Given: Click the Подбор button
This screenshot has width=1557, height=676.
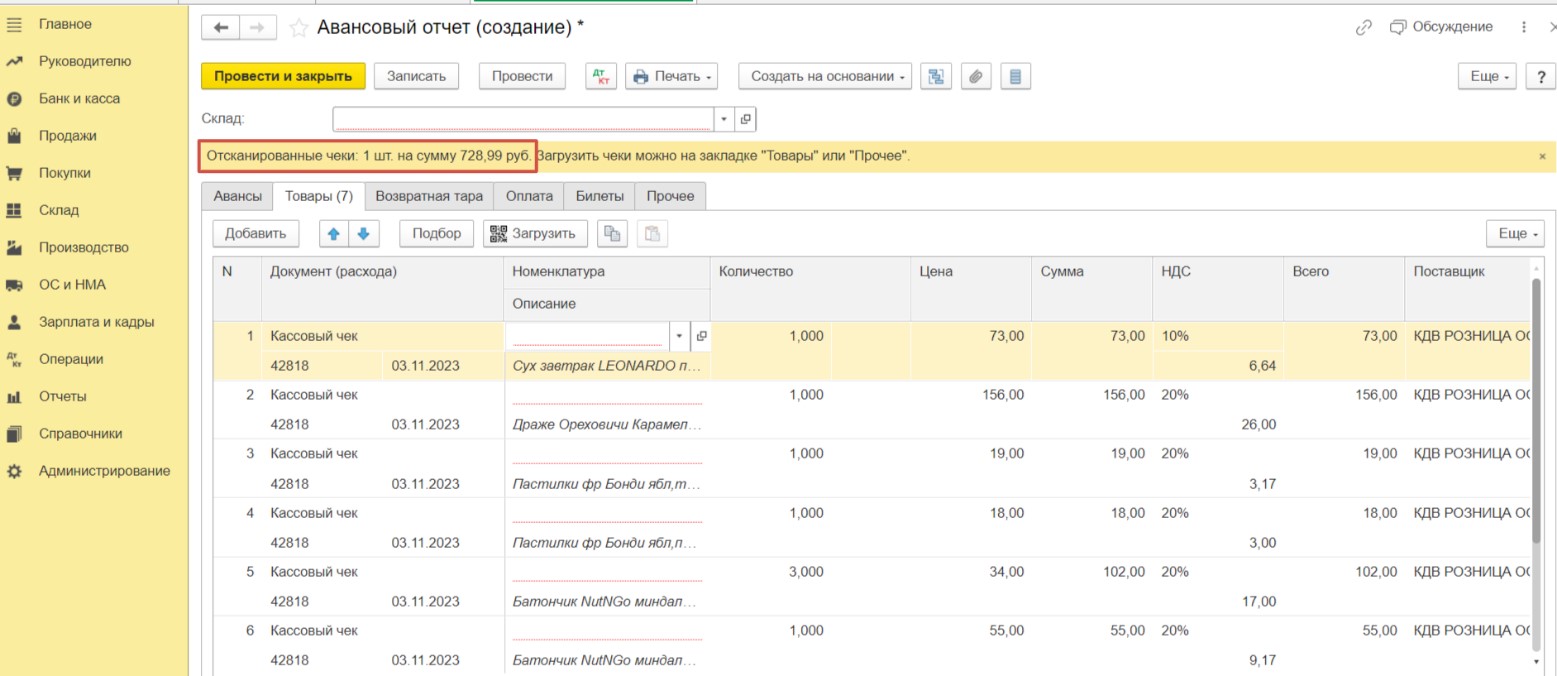Looking at the screenshot, I should [437, 234].
